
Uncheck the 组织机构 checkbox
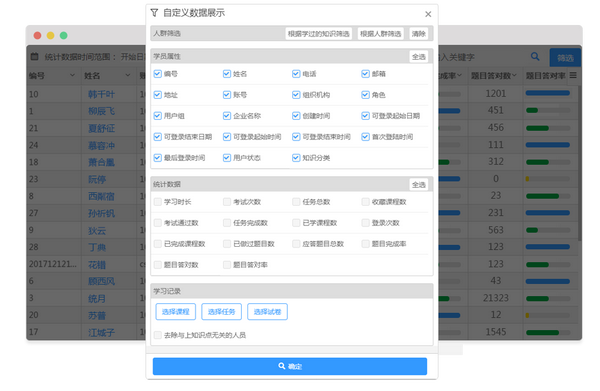click(296, 95)
